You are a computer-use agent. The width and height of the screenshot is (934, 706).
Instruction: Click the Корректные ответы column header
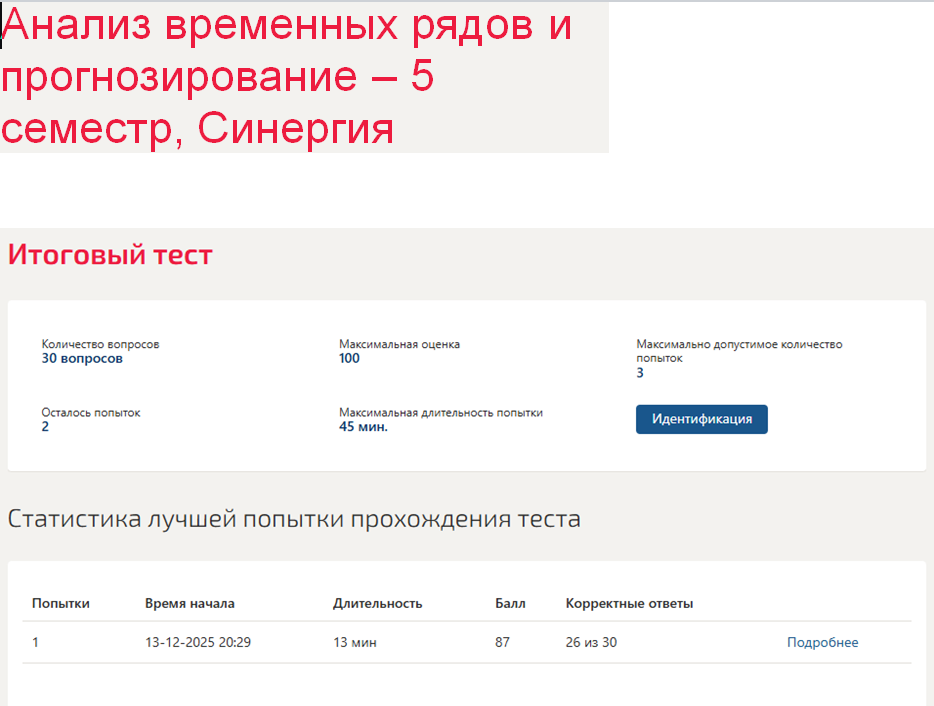point(629,604)
